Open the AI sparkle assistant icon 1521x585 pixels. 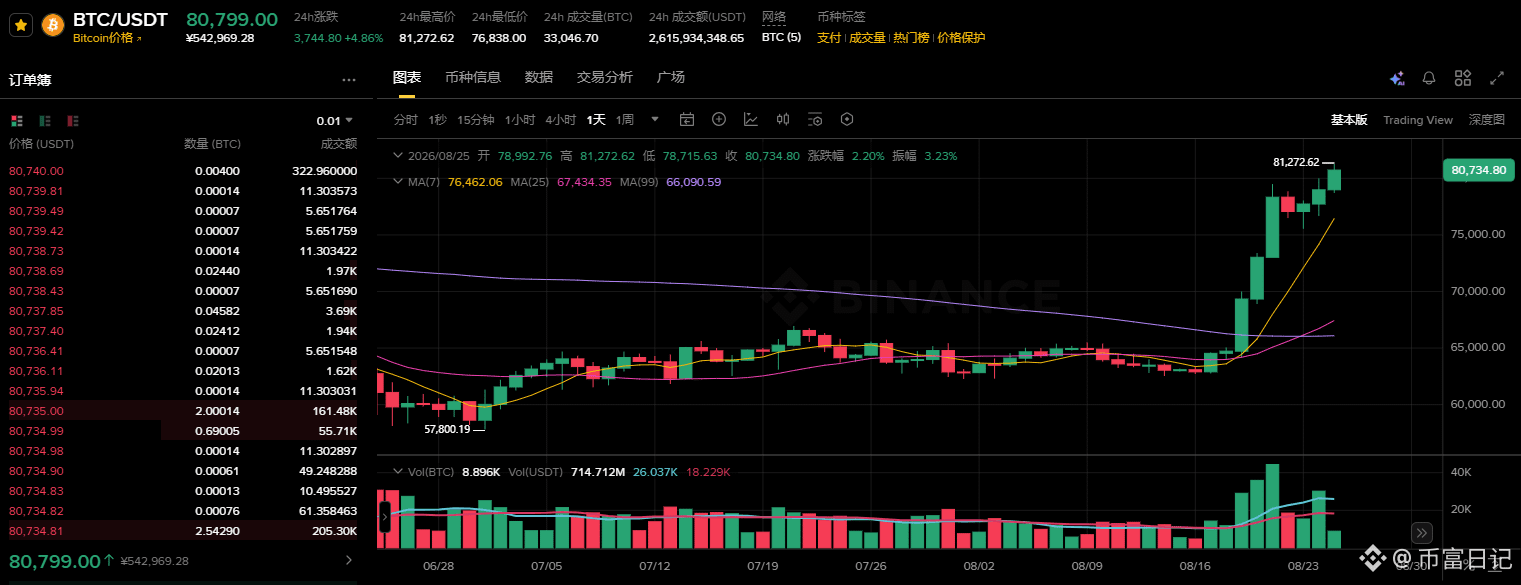click(1397, 78)
